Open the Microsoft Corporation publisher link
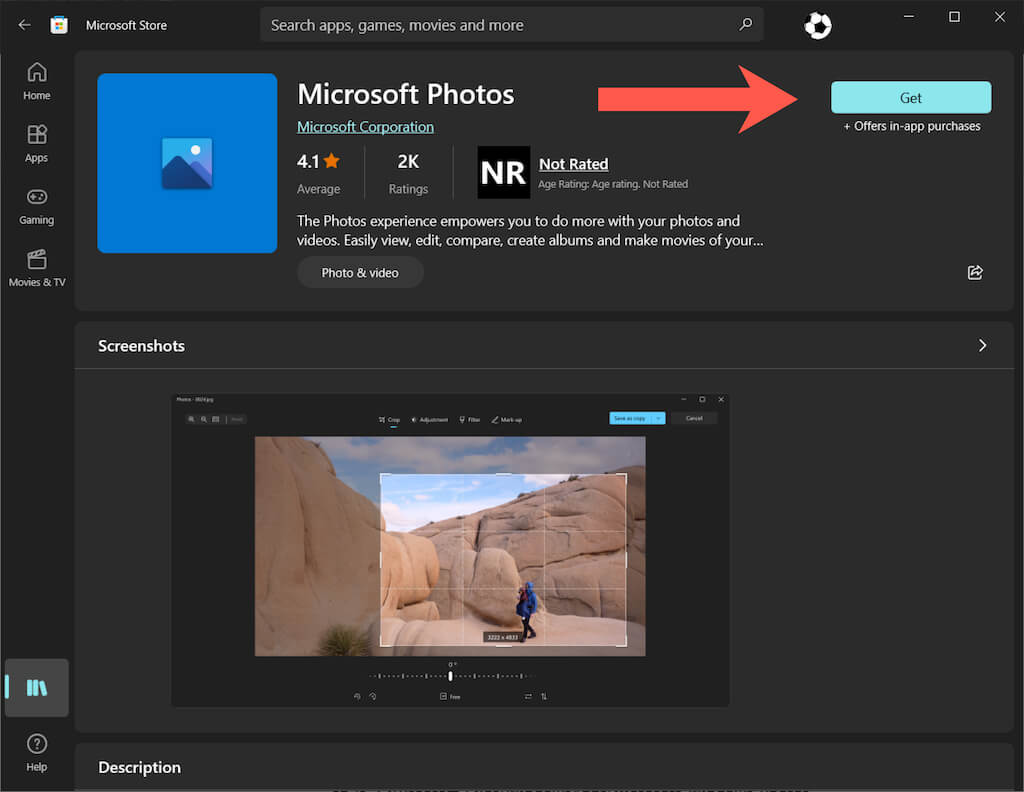The width and height of the screenshot is (1024, 792). click(365, 127)
